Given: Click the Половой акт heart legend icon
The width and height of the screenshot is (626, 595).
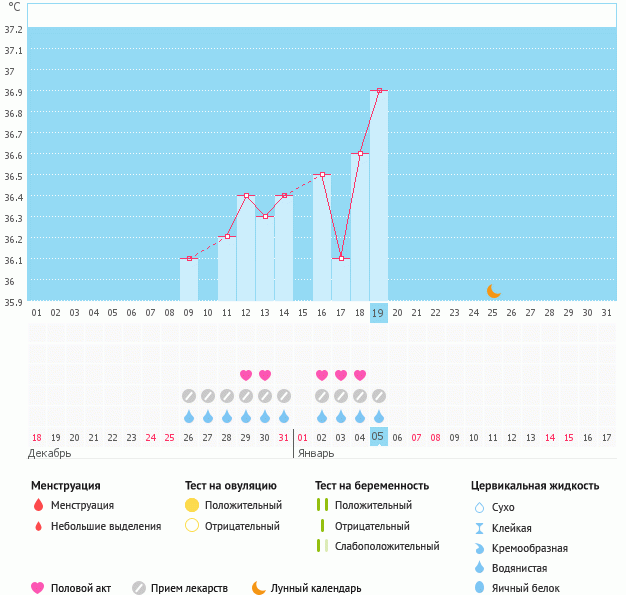Looking at the screenshot, I should coord(38,588).
